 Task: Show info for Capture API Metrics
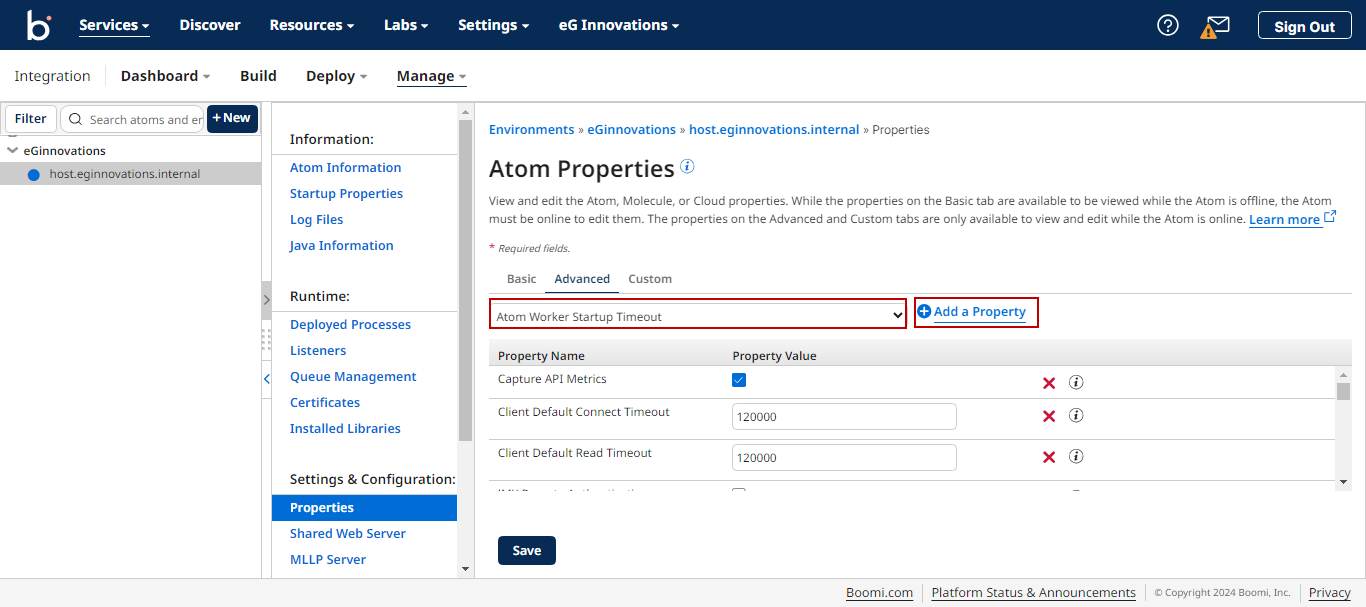click(x=1076, y=382)
